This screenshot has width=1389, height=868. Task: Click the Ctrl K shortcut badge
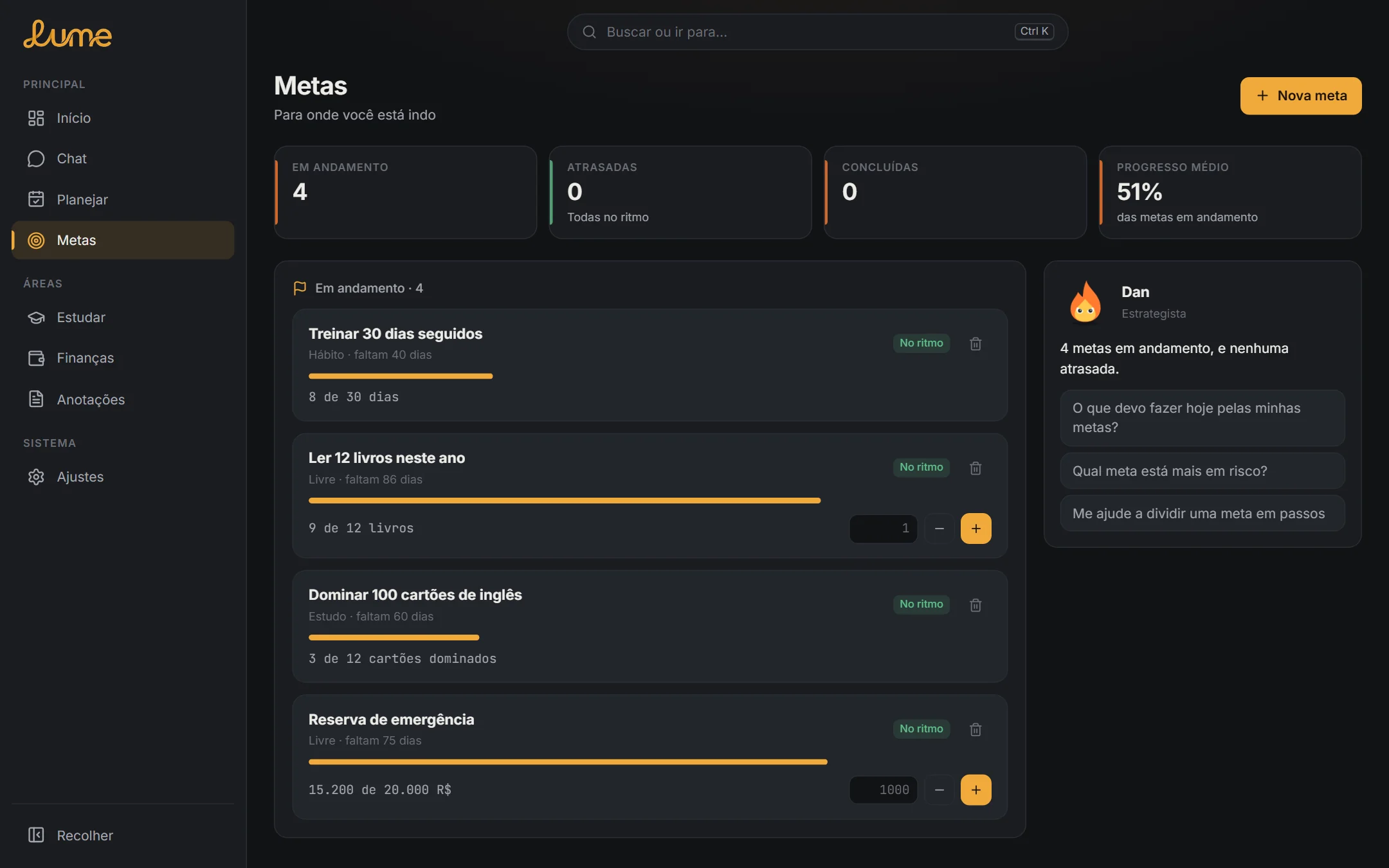click(1034, 31)
